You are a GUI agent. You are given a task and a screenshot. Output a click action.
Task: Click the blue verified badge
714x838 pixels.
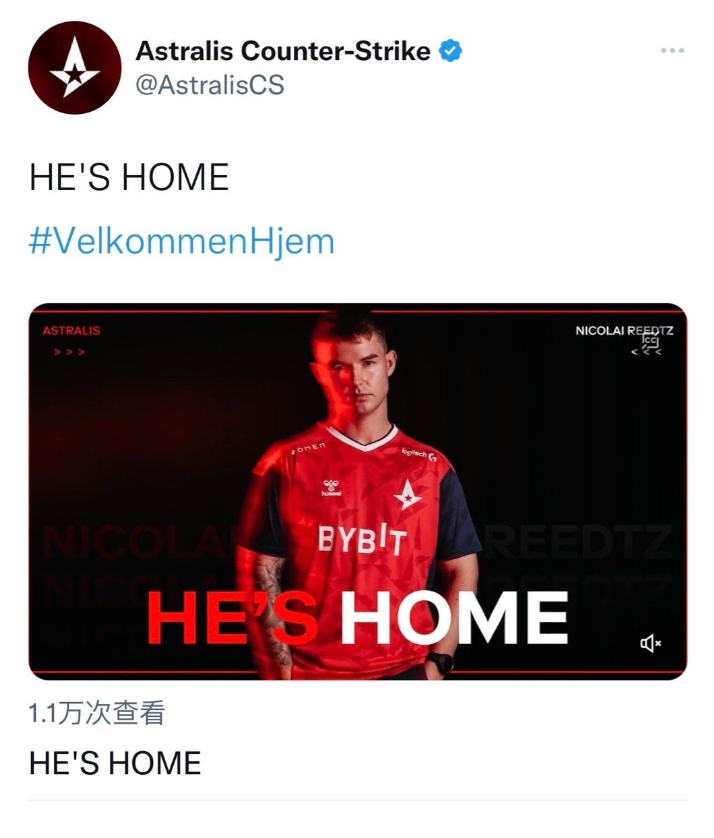(451, 51)
